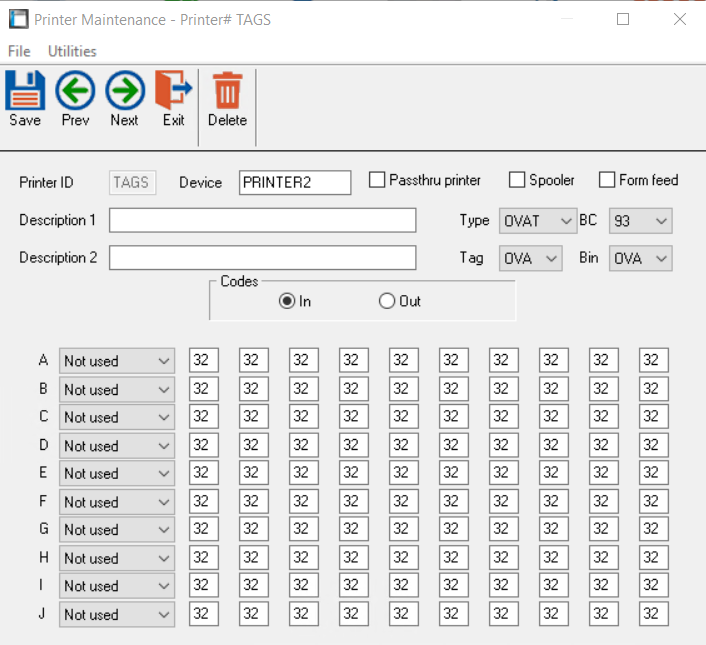Open the BC dropdown showing 93

pos(640,221)
